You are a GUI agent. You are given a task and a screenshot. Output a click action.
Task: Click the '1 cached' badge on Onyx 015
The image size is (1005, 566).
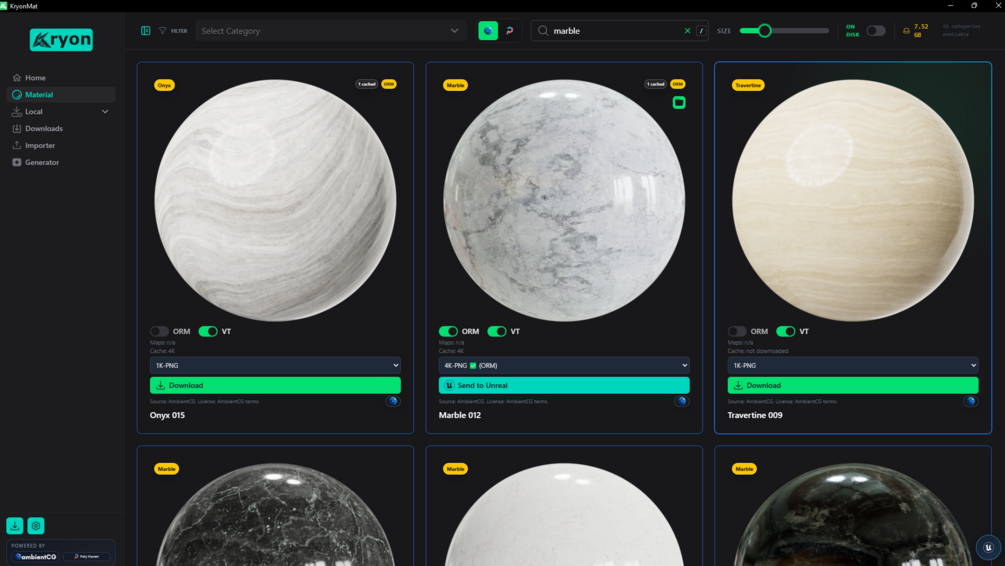coord(367,84)
